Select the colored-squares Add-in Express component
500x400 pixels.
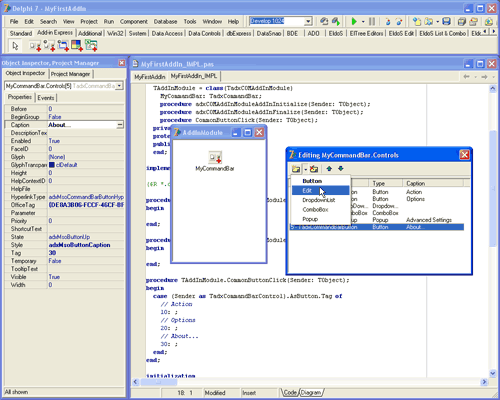pyautogui.click(x=77, y=46)
